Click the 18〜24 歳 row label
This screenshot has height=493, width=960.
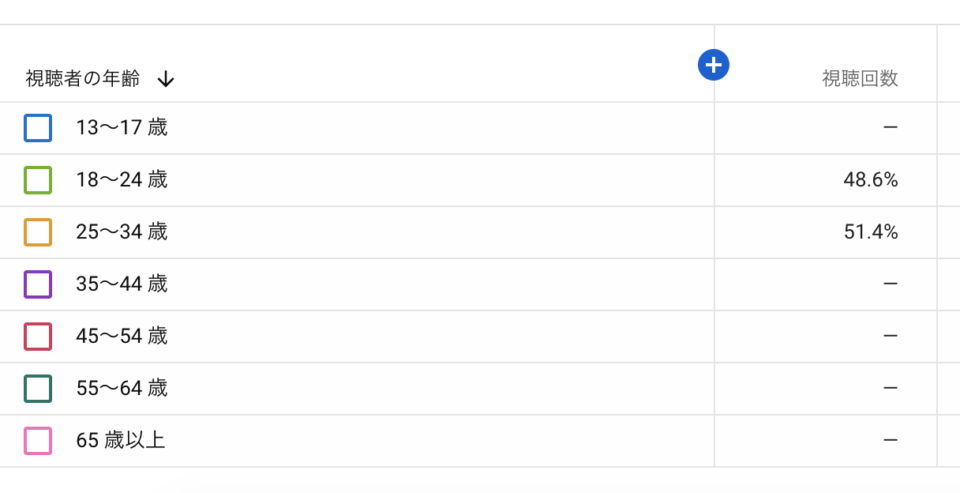(121, 180)
